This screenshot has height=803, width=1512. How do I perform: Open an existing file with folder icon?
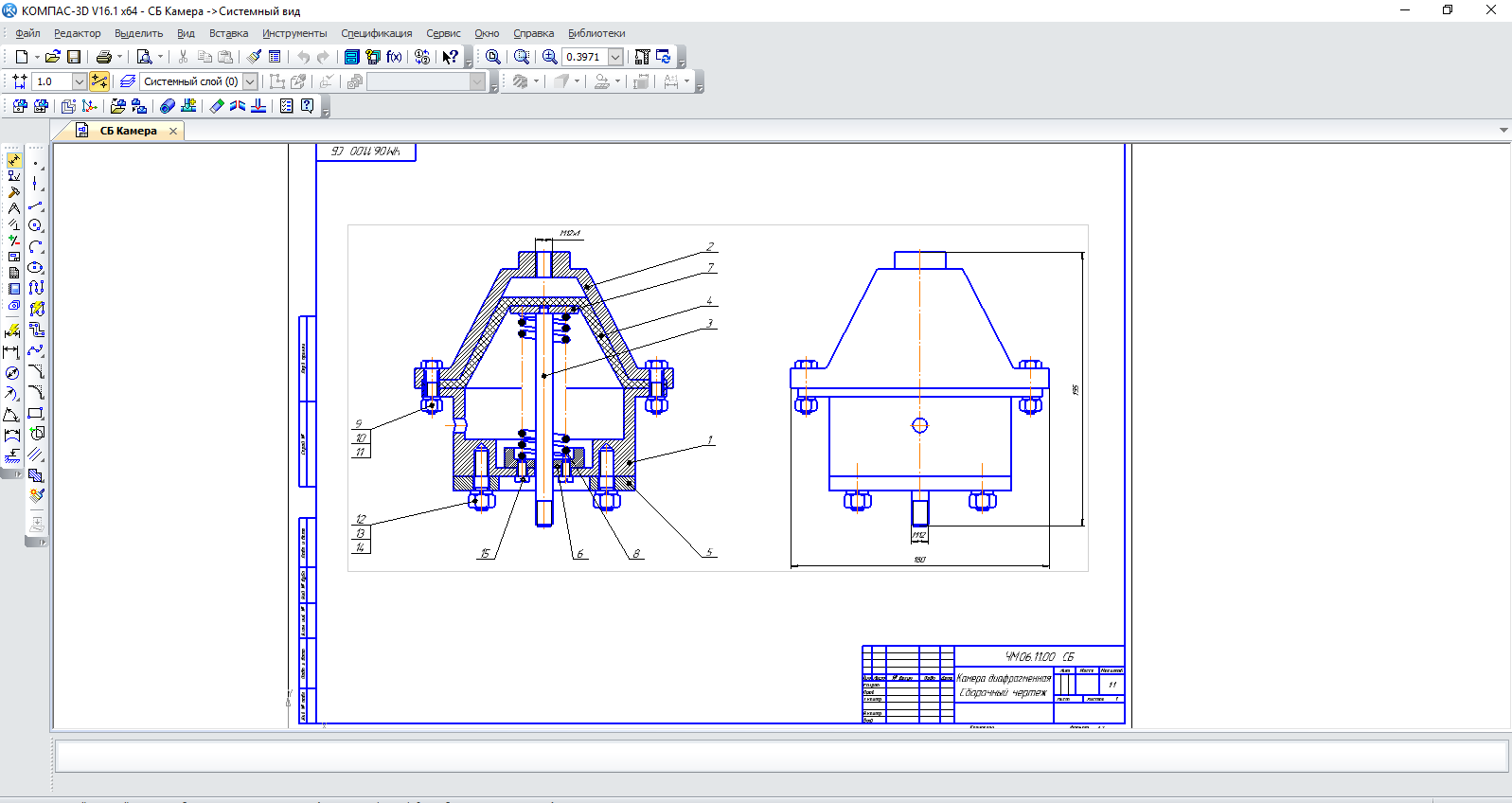tap(53, 57)
